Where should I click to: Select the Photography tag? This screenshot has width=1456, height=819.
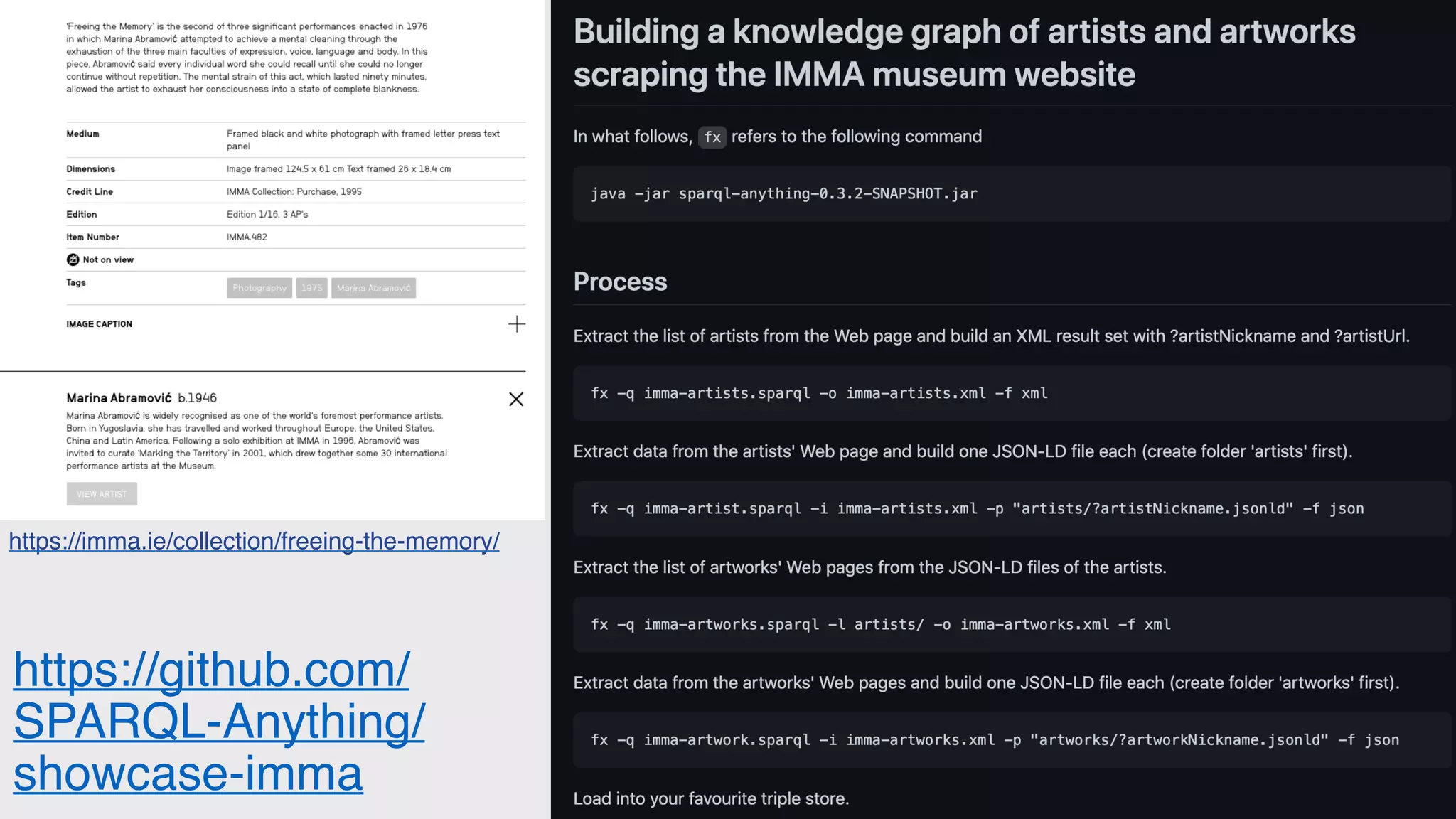coord(259,288)
